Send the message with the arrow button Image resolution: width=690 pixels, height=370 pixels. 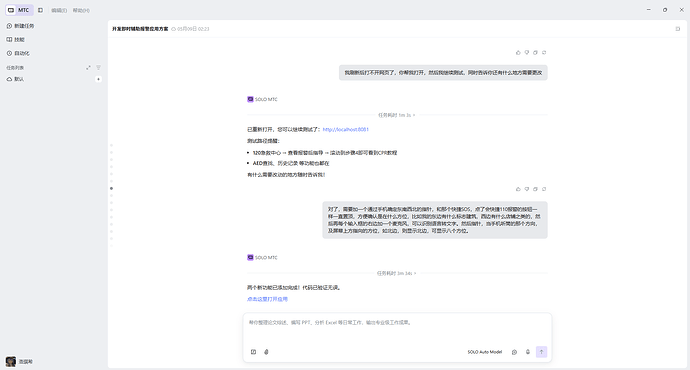pyautogui.click(x=541, y=352)
